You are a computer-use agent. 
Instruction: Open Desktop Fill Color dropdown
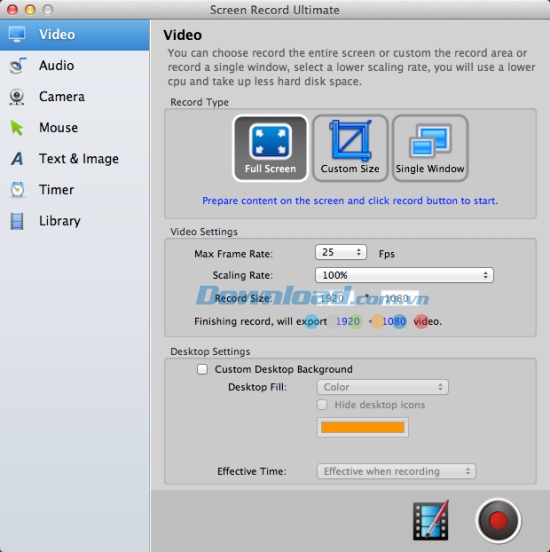coord(383,387)
